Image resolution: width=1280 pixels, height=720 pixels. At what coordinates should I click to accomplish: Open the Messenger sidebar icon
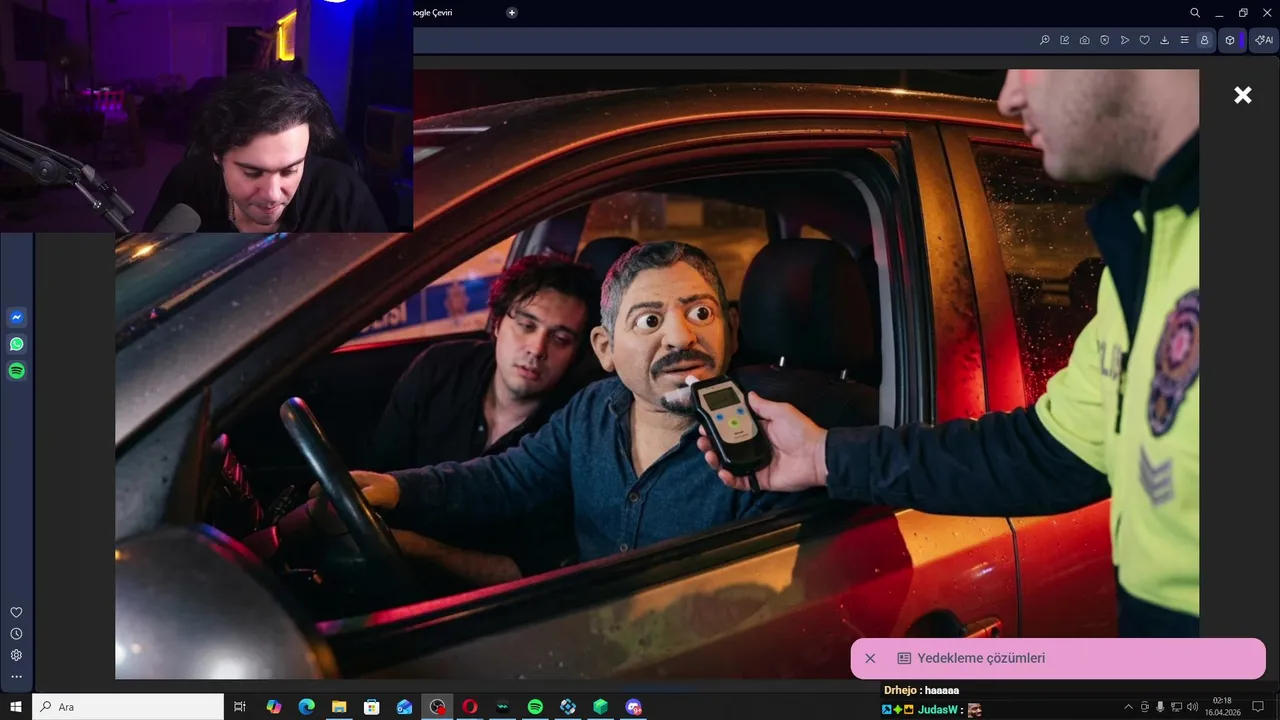pyautogui.click(x=16, y=317)
